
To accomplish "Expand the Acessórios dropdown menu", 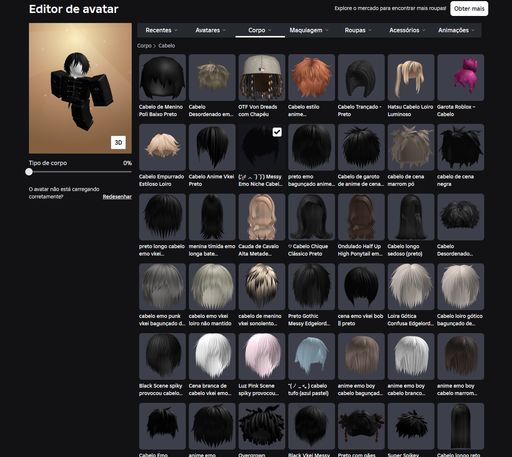I will point(407,30).
